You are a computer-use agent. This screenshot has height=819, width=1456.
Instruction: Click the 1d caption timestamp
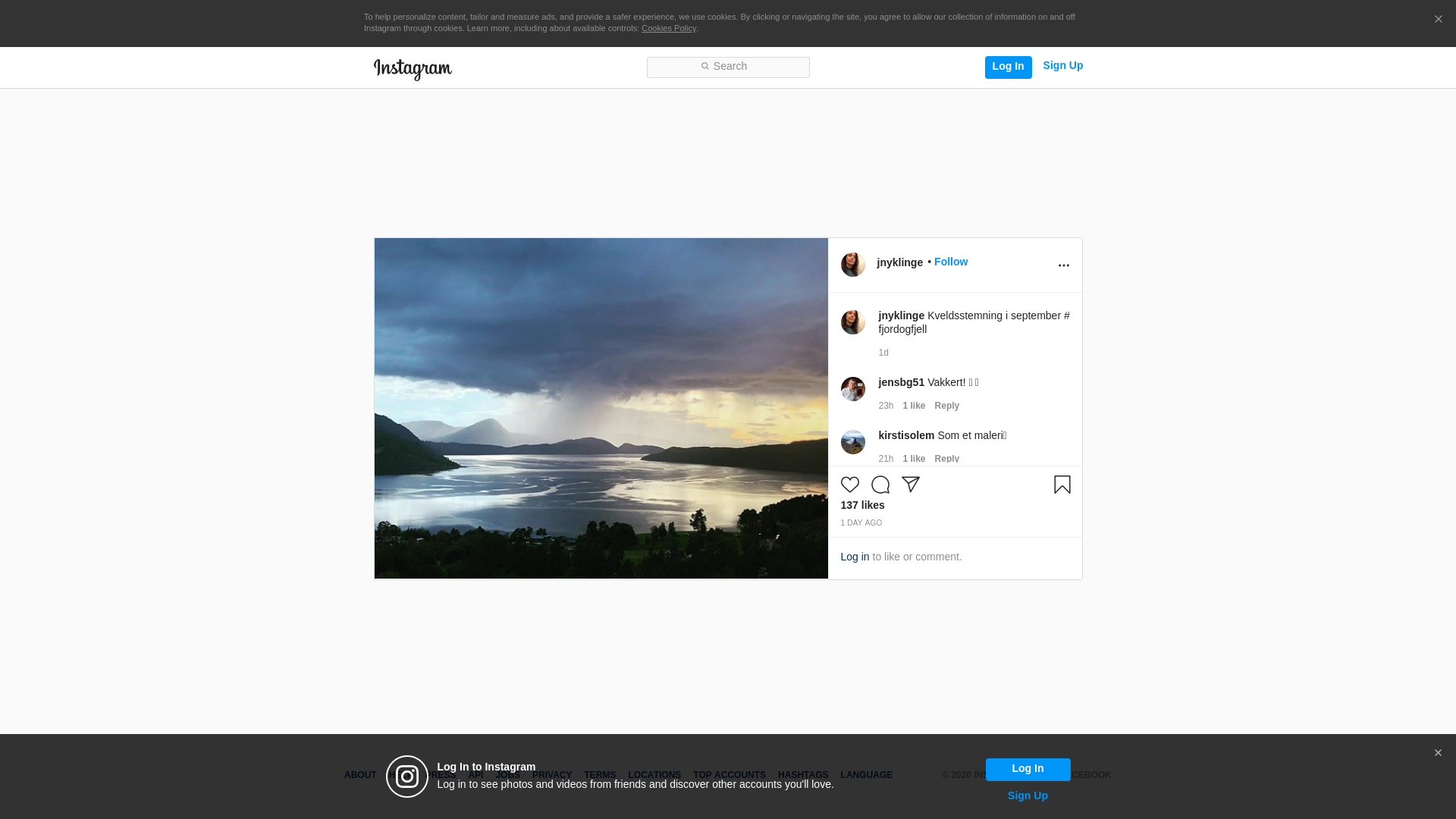point(883,353)
